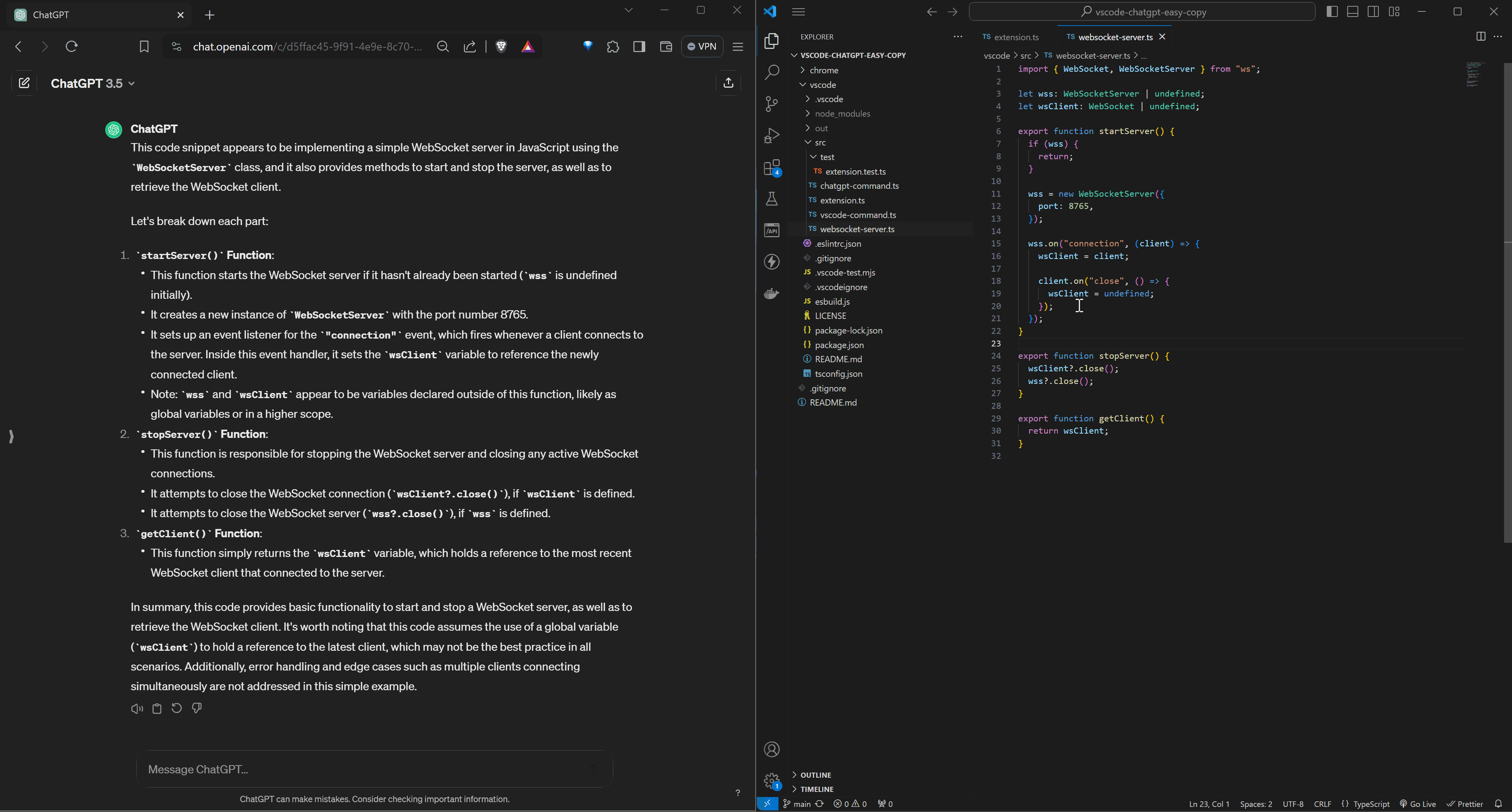Click the Message ChatGPT input field
Screen dimensions: 1512x812
pyautogui.click(x=364, y=769)
